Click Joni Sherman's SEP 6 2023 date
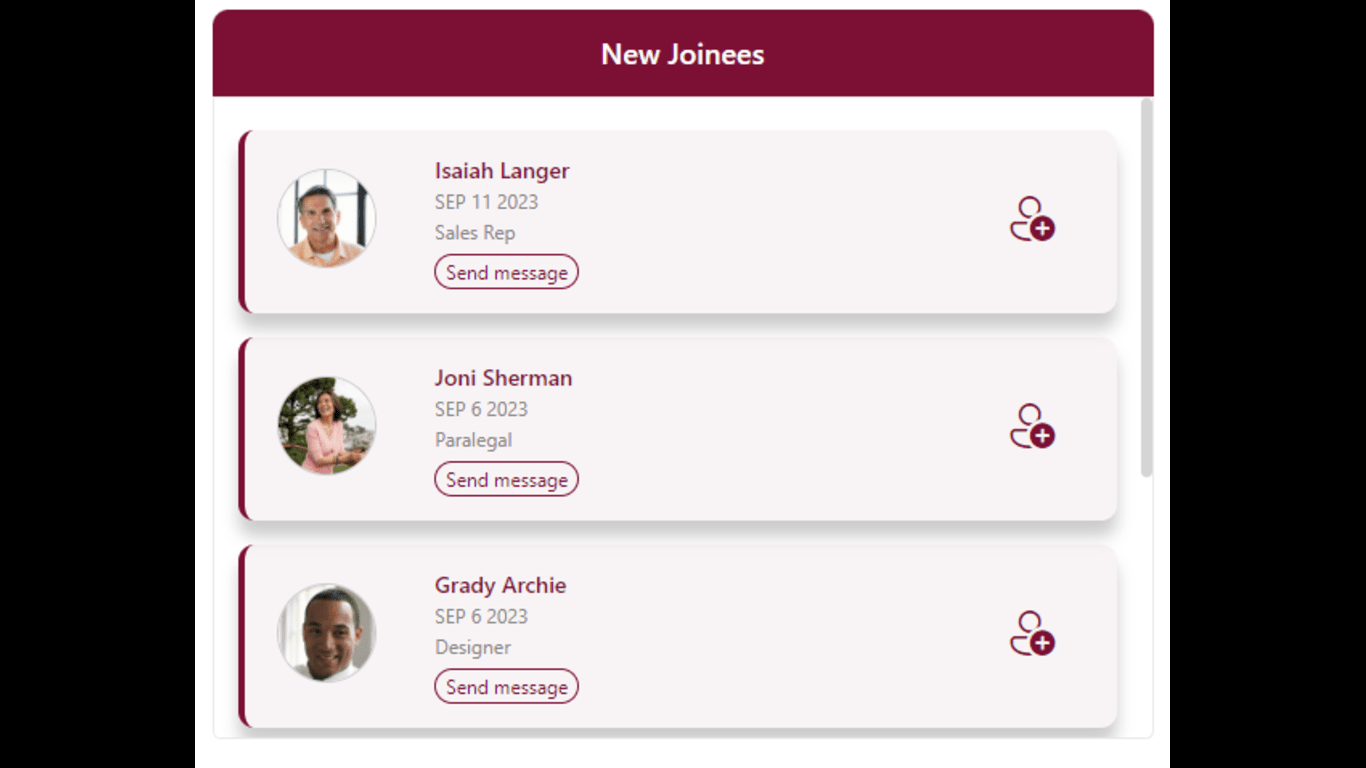 481,409
